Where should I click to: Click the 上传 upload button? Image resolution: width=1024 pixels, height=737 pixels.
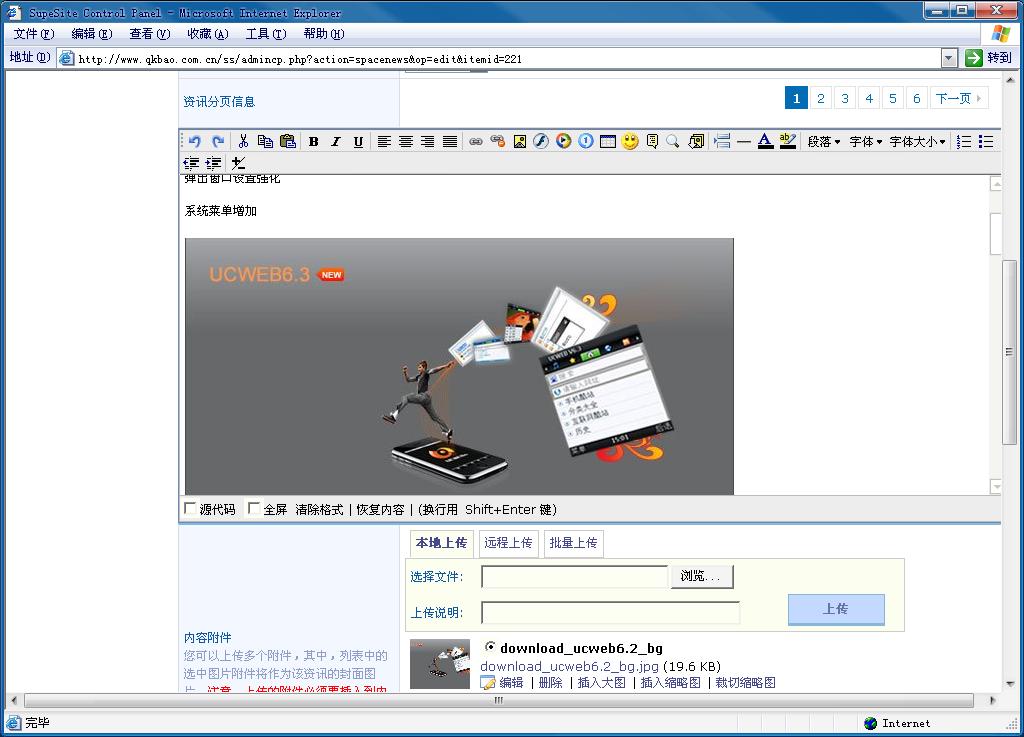pos(836,609)
